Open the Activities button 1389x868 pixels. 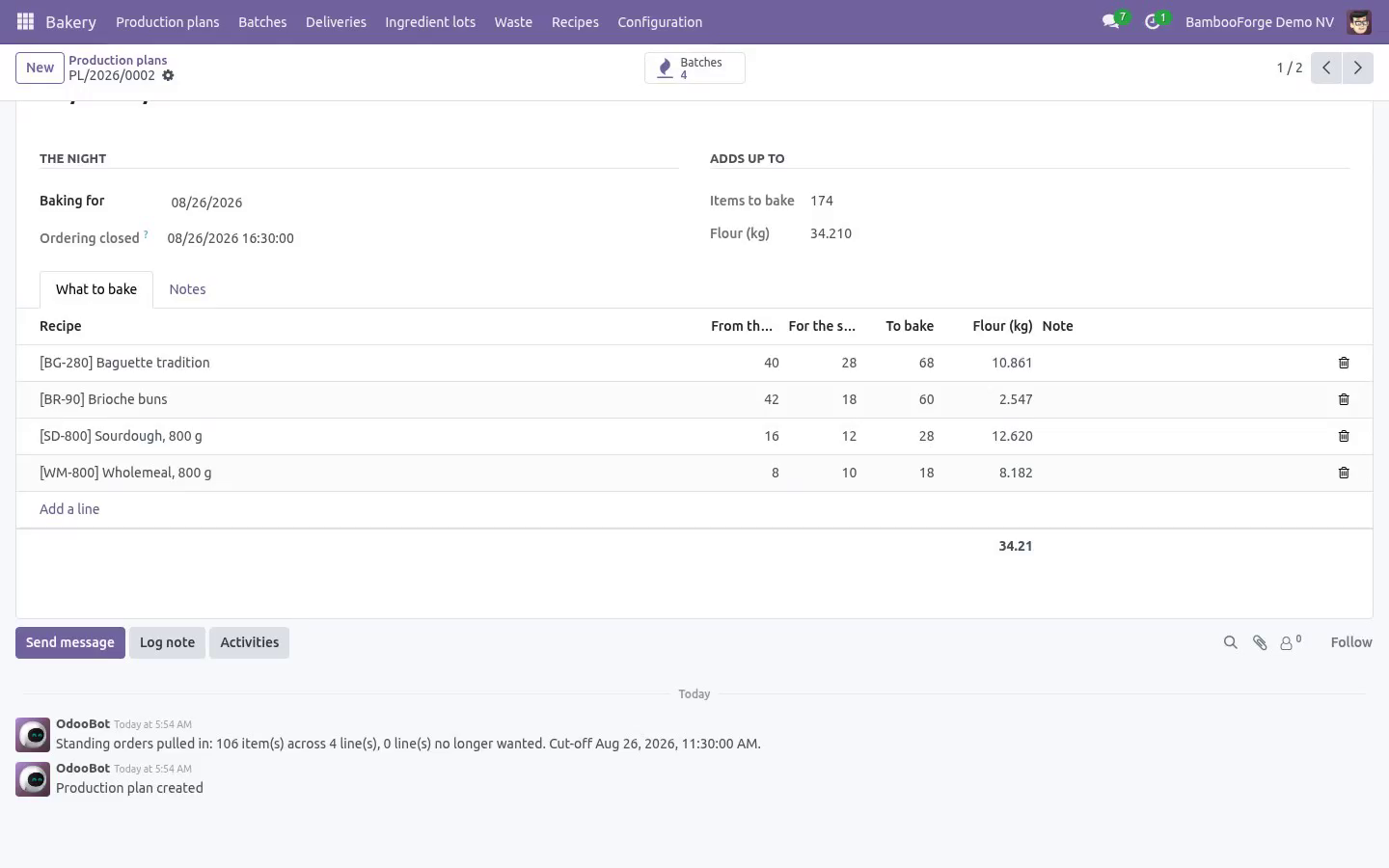click(249, 642)
